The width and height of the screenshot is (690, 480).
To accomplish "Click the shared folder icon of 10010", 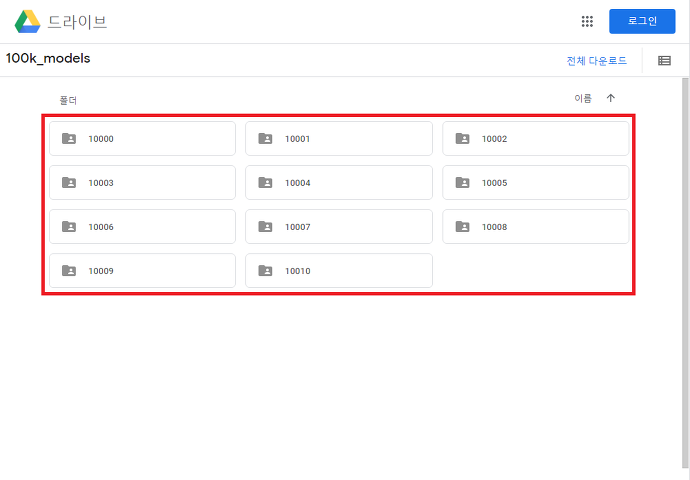I will click(x=265, y=271).
